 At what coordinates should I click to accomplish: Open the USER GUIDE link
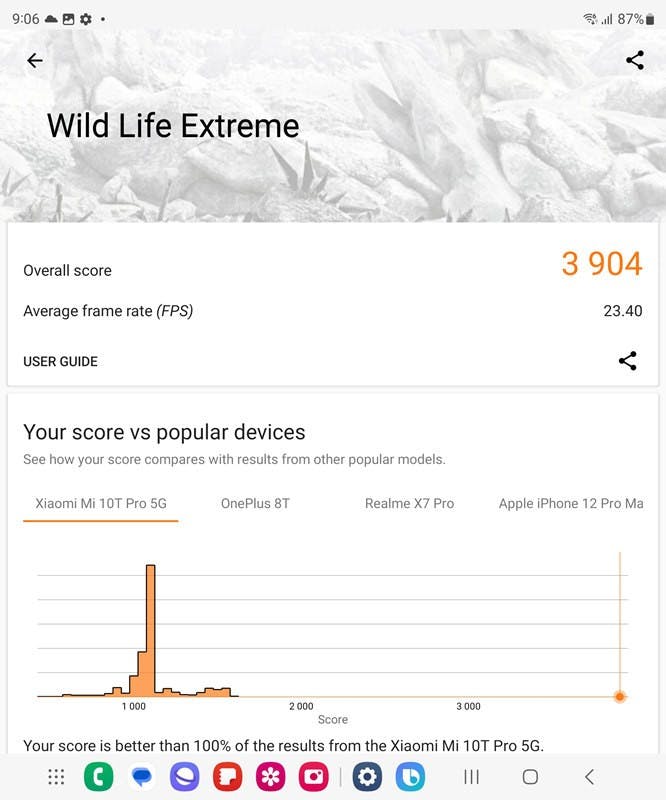(x=60, y=361)
